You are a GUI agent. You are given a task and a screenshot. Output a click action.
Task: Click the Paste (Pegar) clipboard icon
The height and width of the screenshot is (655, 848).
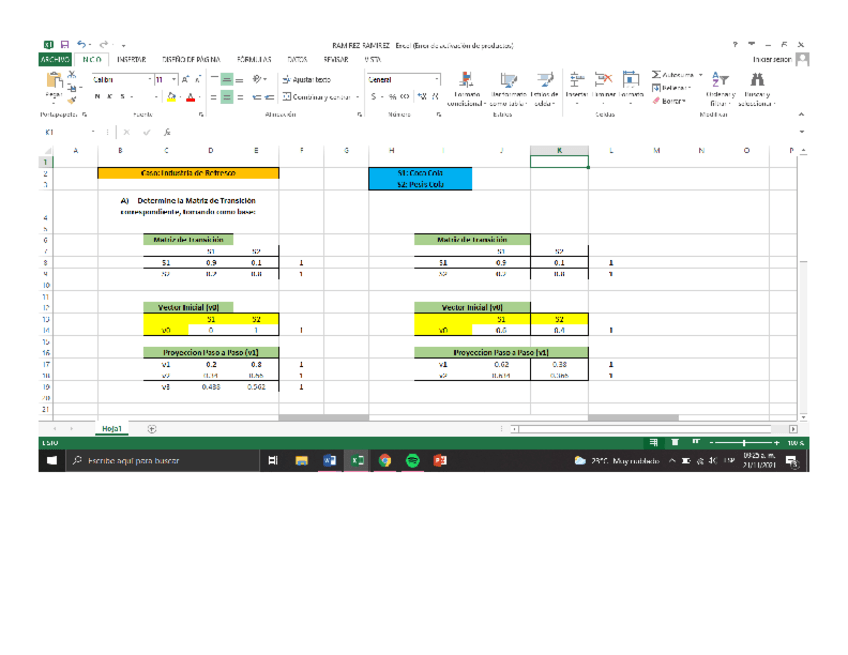click(53, 85)
